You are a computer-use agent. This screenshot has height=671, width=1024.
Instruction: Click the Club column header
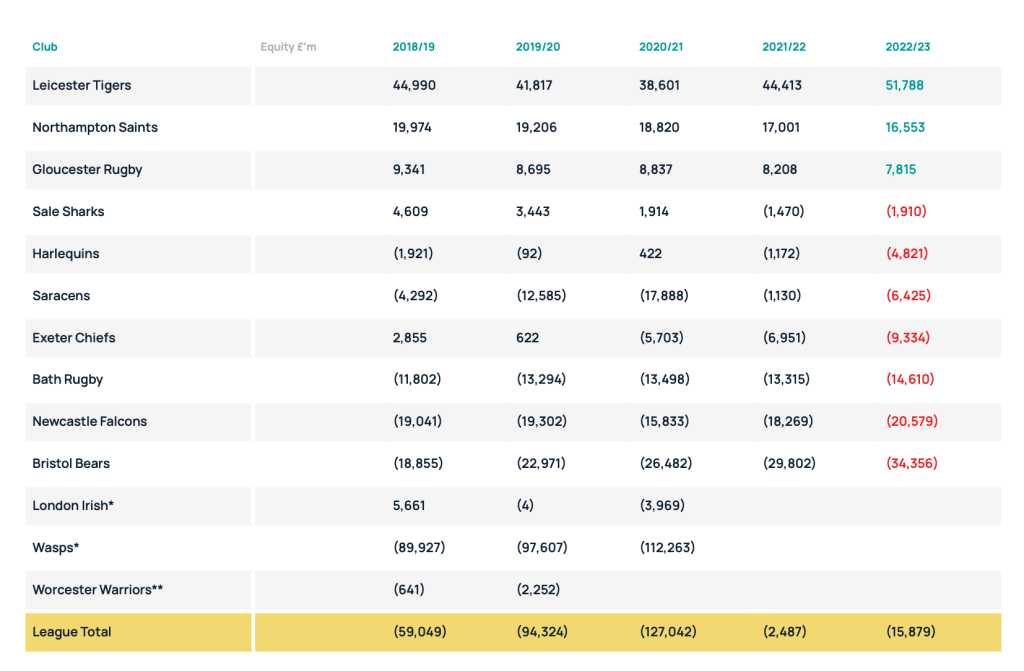[x=45, y=47]
